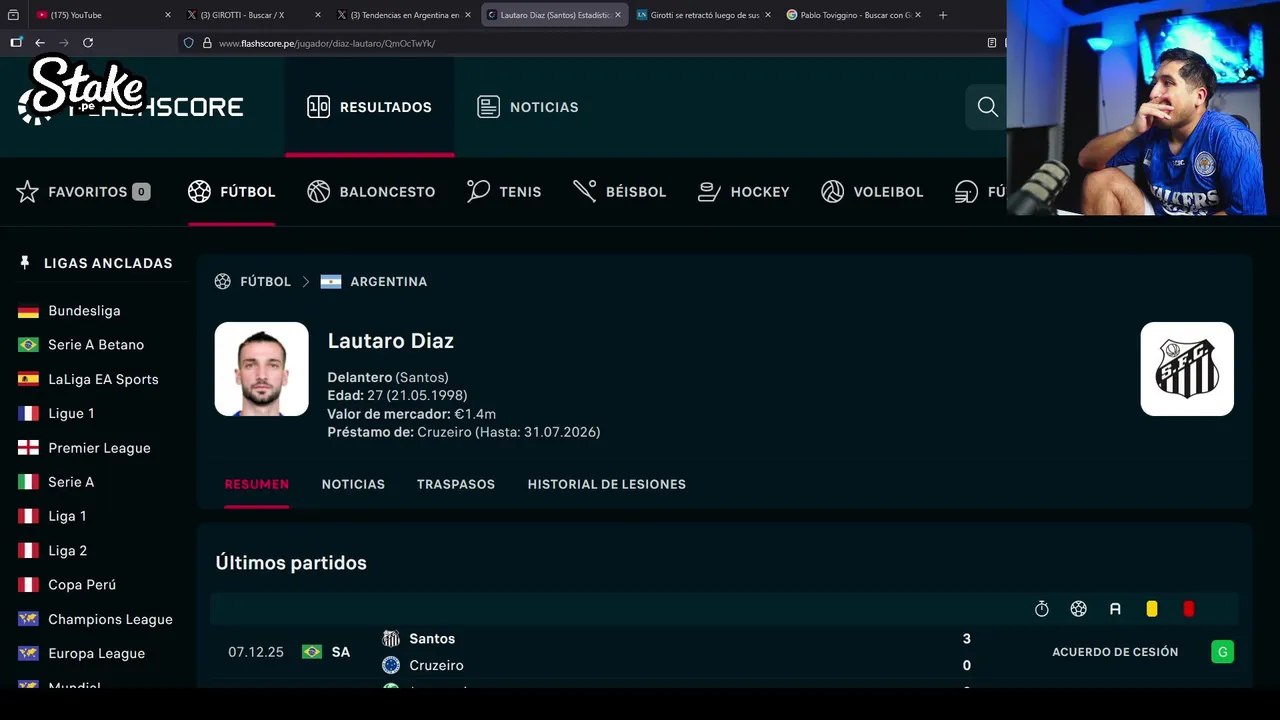Open Liga 2 in sidebar

point(67,551)
